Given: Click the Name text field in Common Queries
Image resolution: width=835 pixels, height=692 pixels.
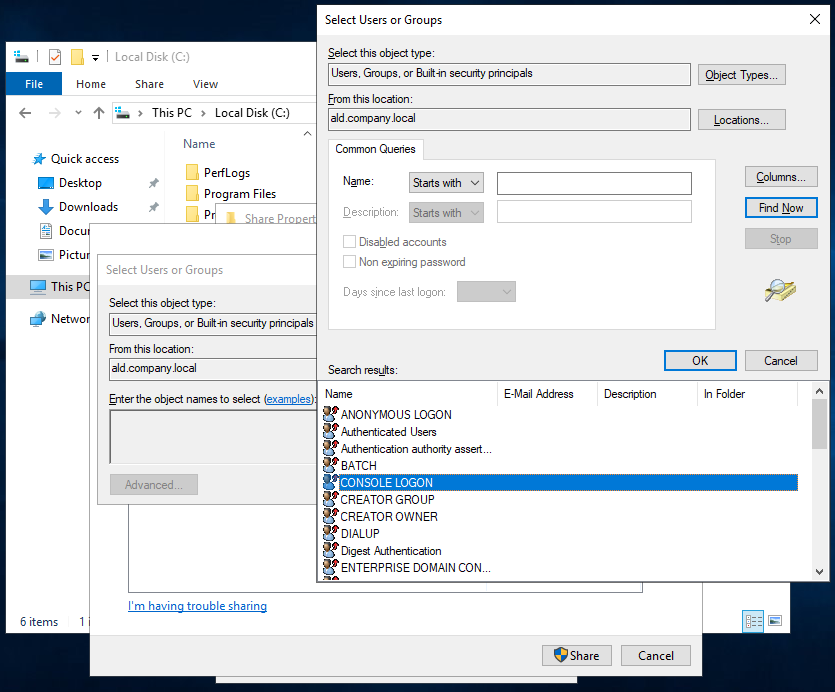Looking at the screenshot, I should (x=594, y=183).
